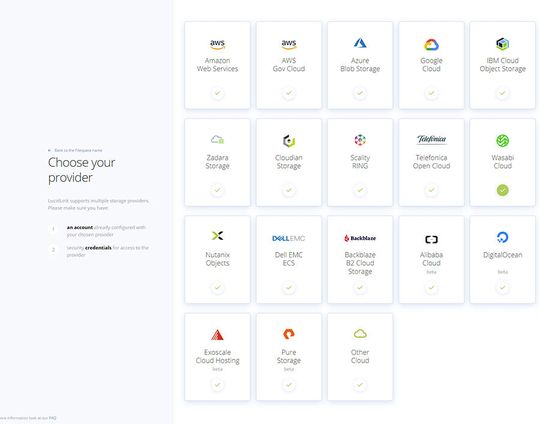This screenshot has width=540, height=424.
Task: Choose Cloudian Storage checkmark circle
Action: [x=289, y=190]
